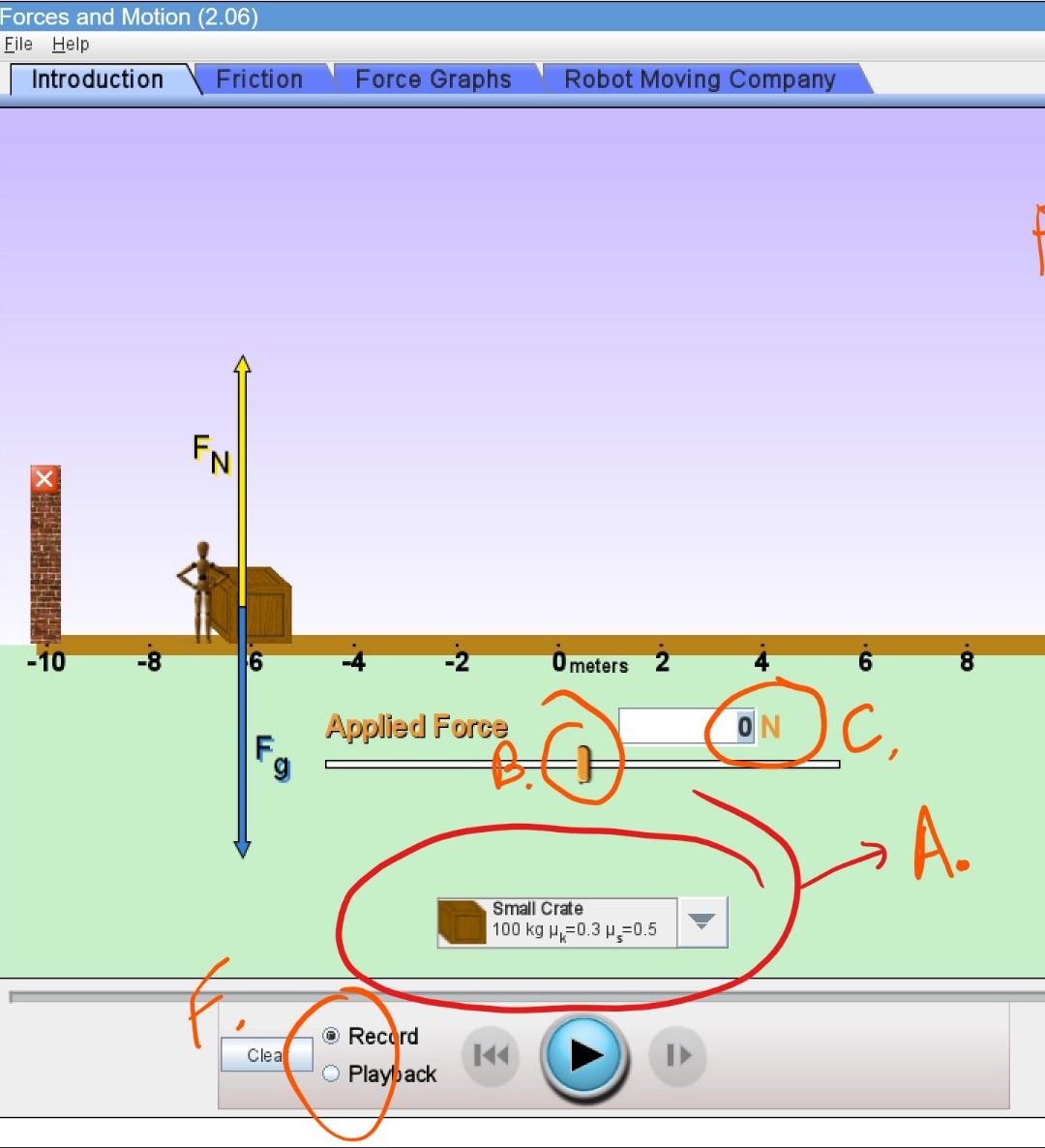The image size is (1045, 1148).
Task: Rewind the simulation to the beginning
Action: point(490,1056)
